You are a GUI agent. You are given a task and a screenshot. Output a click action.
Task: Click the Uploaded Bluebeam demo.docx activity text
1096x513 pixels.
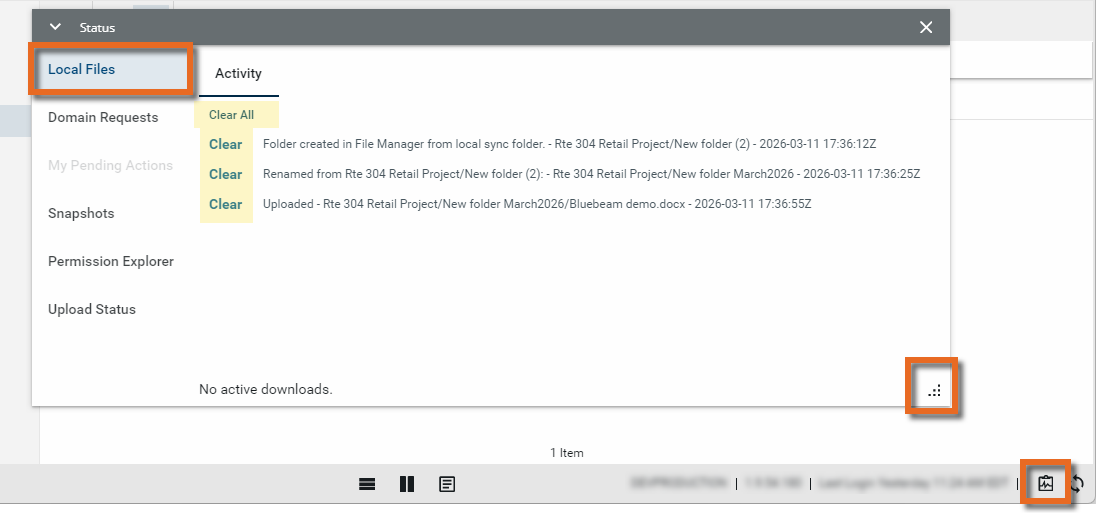coord(536,204)
